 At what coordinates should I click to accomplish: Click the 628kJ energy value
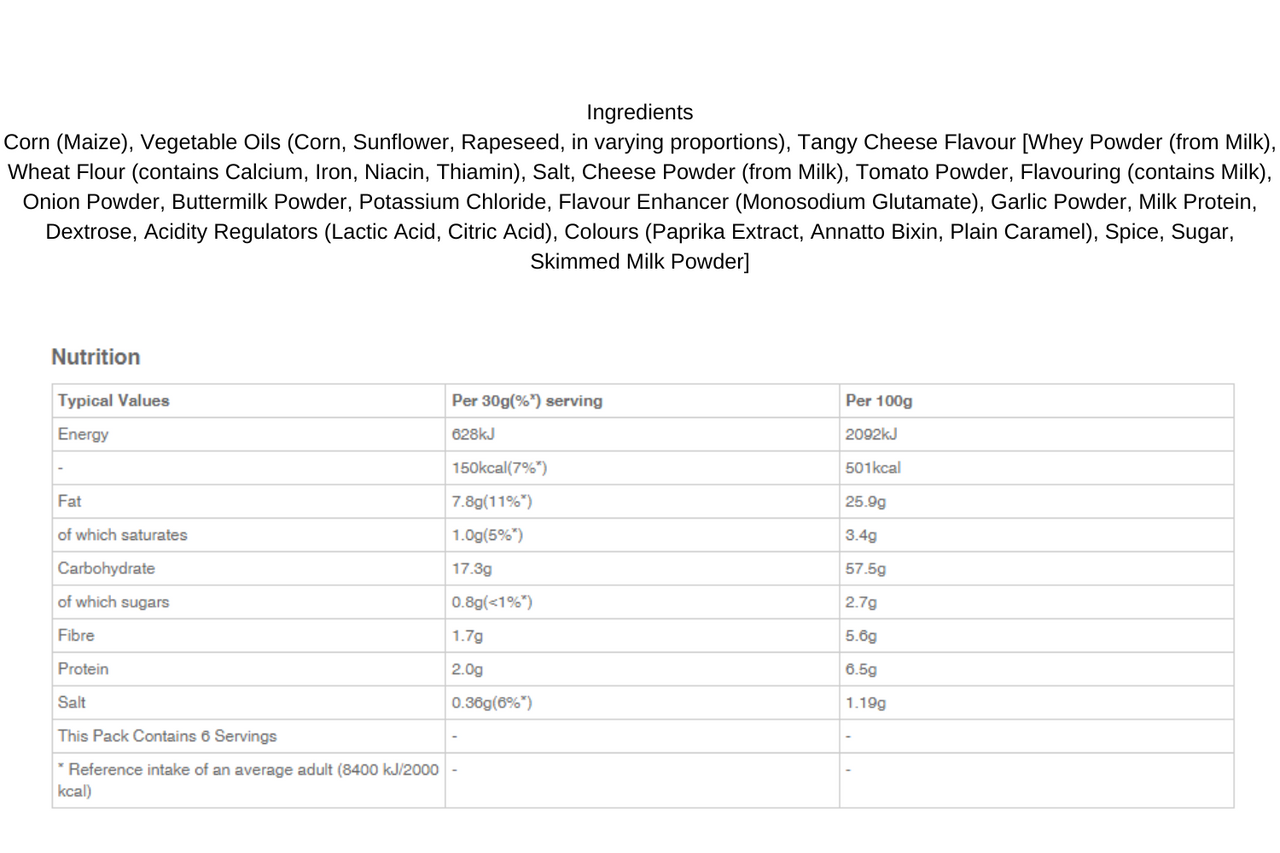pos(476,435)
